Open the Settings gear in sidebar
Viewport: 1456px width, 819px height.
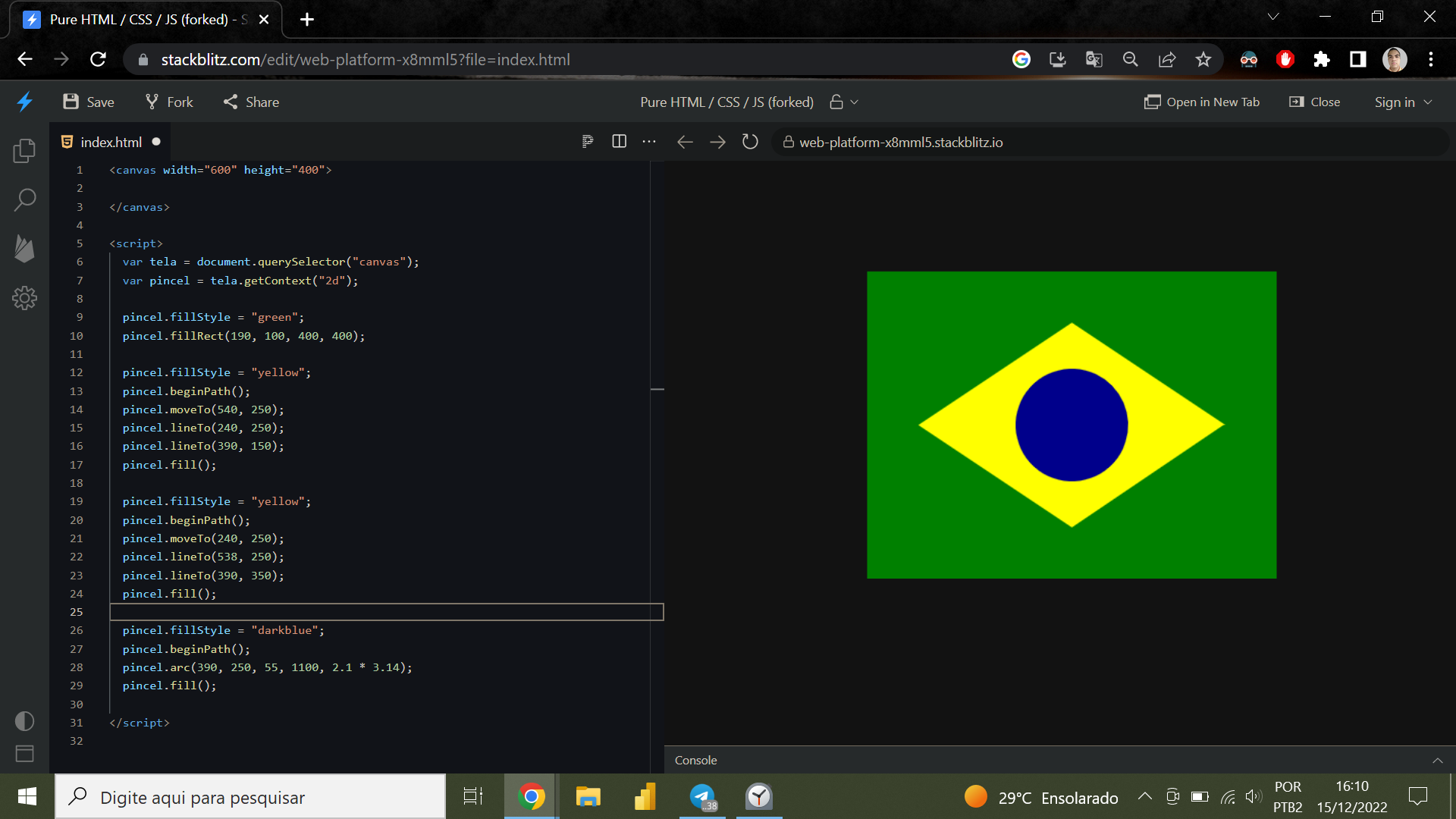pos(24,298)
